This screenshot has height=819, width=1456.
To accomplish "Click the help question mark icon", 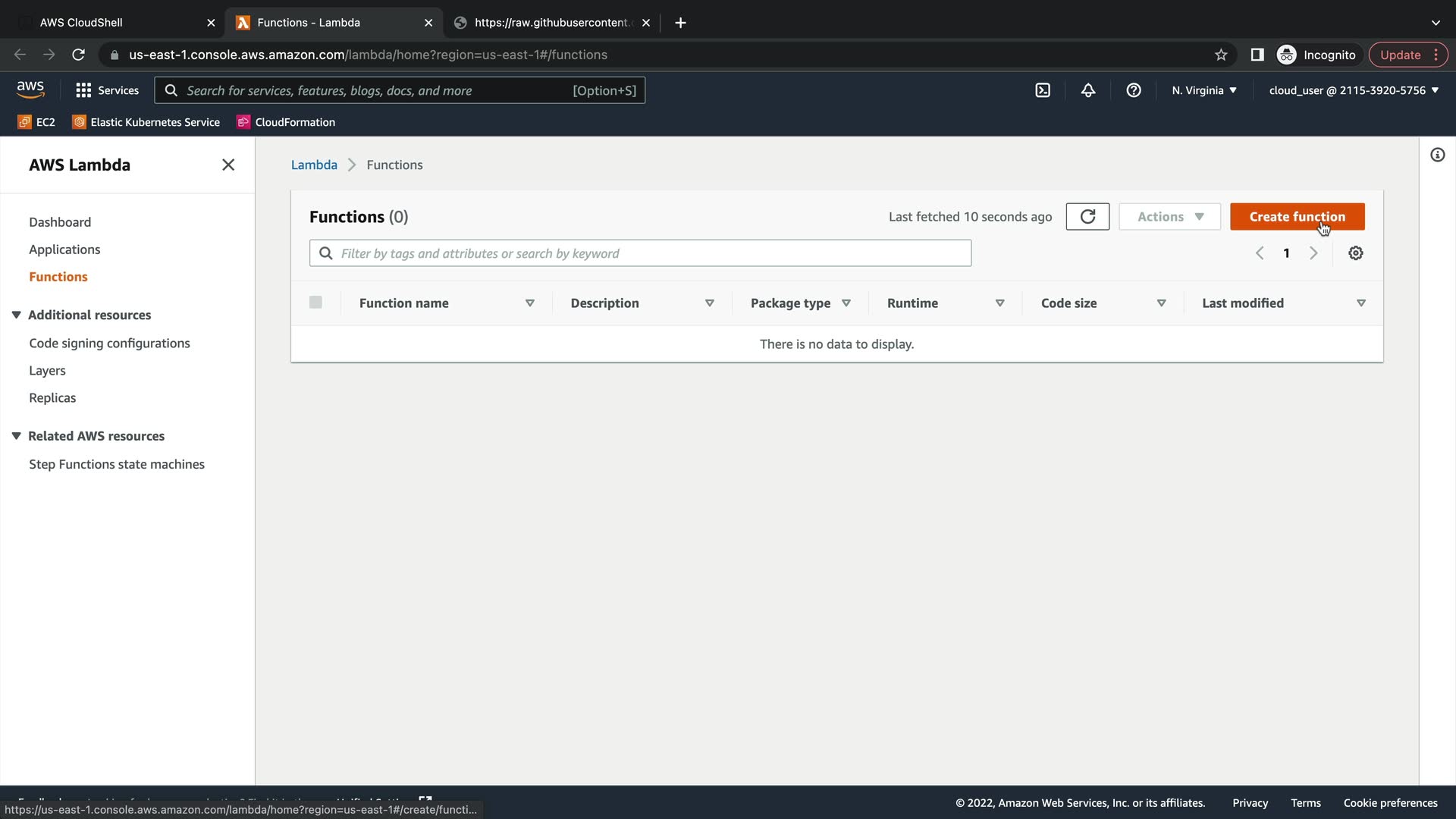I will [1134, 90].
